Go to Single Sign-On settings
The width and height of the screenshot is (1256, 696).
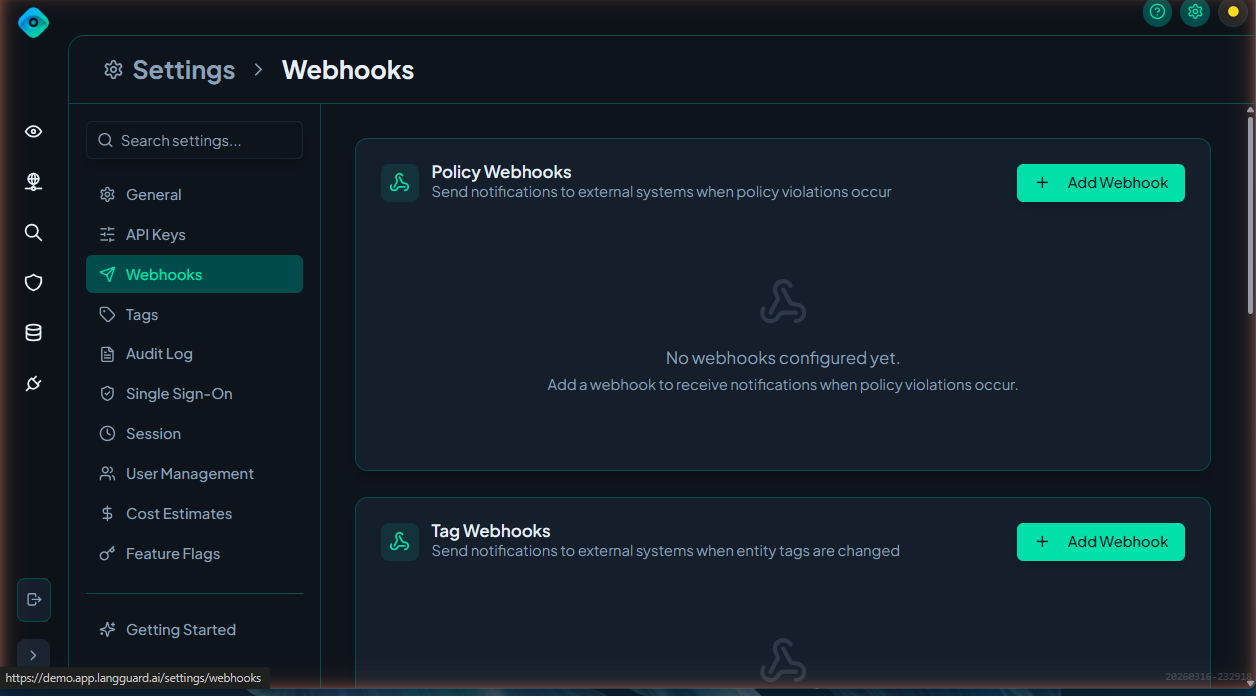[178, 394]
